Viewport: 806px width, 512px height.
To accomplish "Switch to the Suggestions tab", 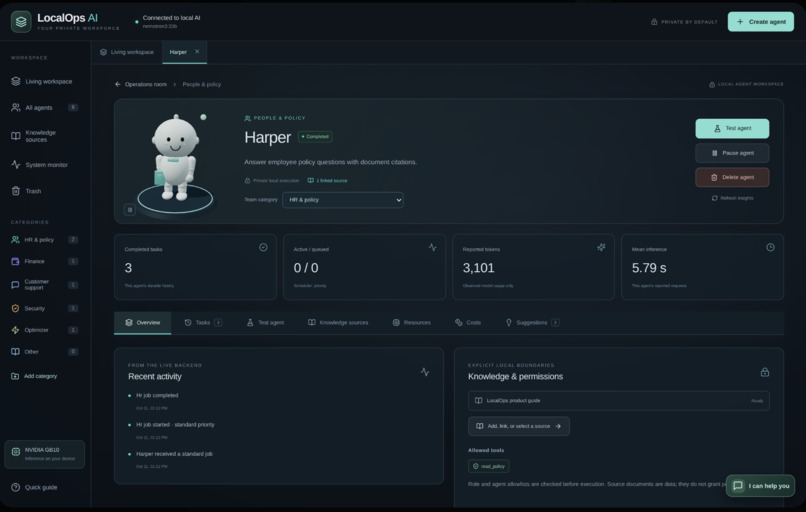I will pos(533,322).
